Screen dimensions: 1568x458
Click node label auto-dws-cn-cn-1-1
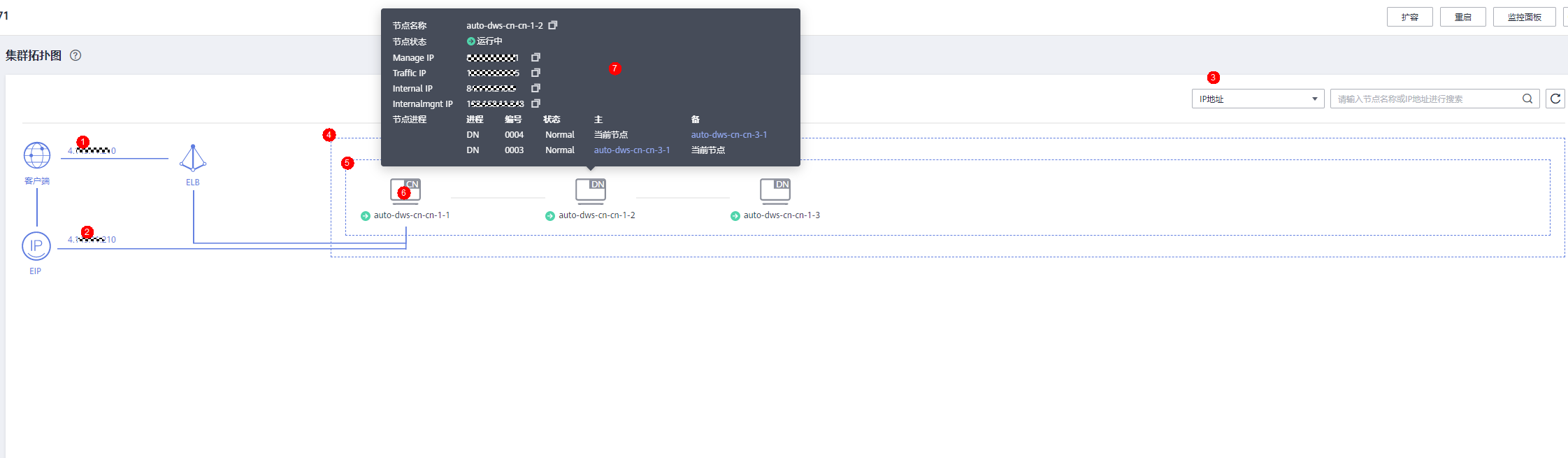pyautogui.click(x=412, y=215)
